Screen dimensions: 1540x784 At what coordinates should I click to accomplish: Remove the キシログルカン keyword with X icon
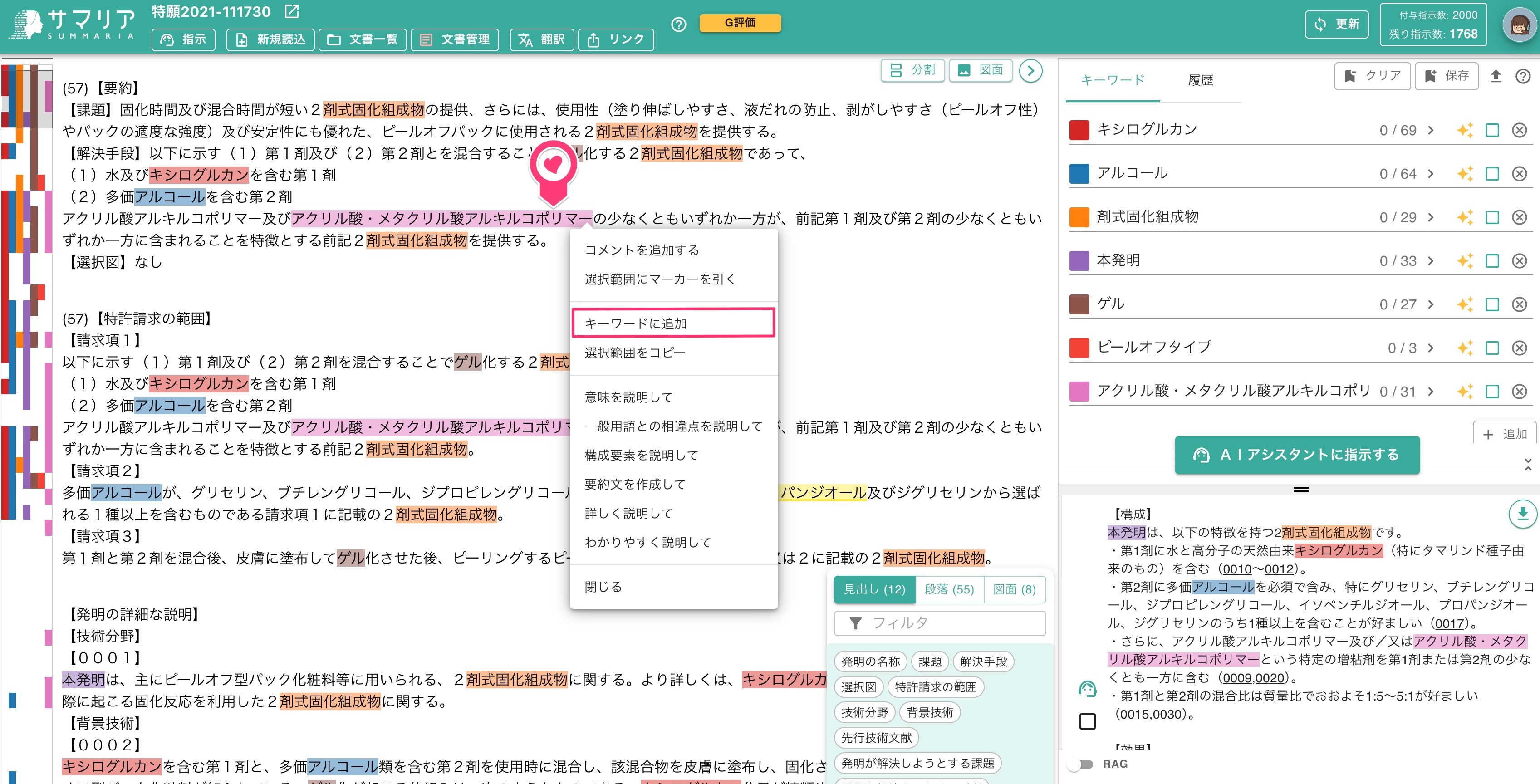[x=1520, y=130]
